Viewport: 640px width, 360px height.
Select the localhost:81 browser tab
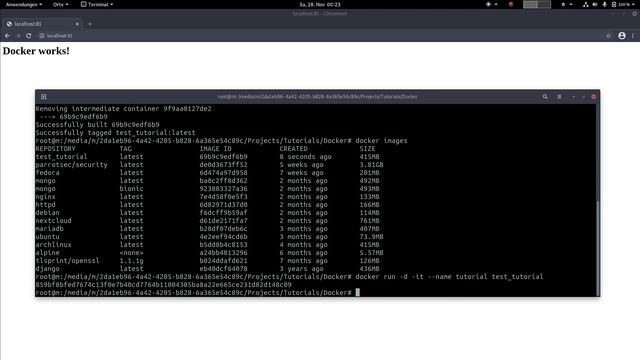41,24
